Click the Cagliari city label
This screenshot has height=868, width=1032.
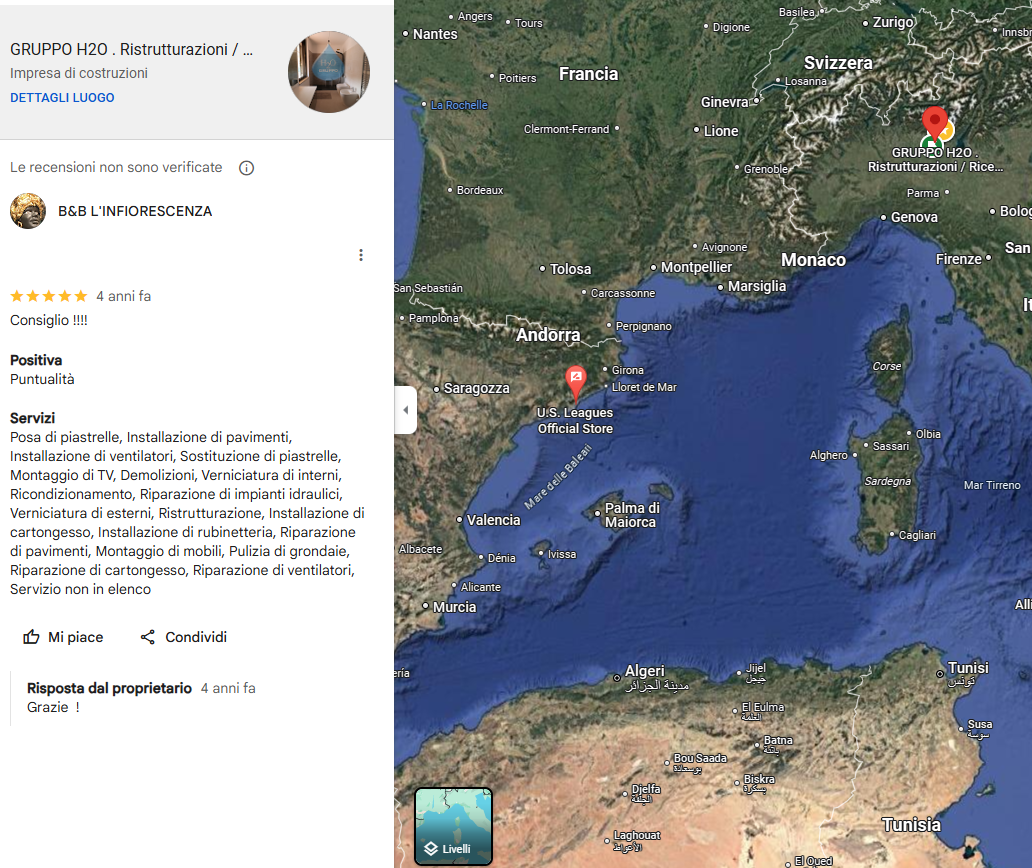coord(917,535)
